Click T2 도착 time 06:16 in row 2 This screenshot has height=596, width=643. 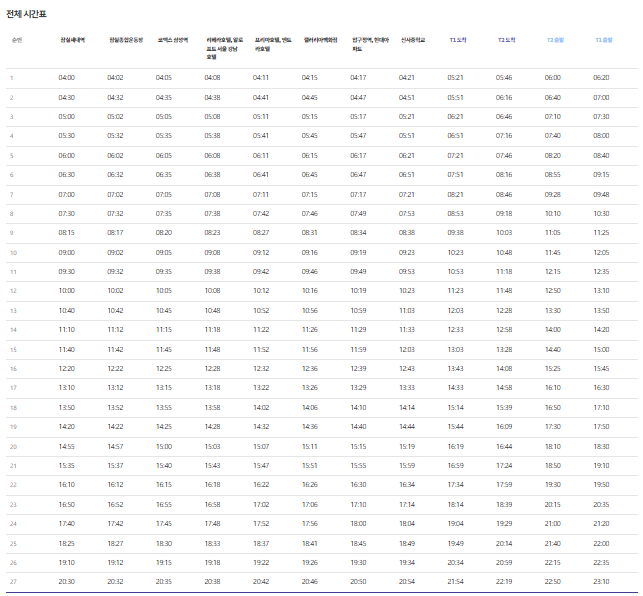[x=504, y=98]
